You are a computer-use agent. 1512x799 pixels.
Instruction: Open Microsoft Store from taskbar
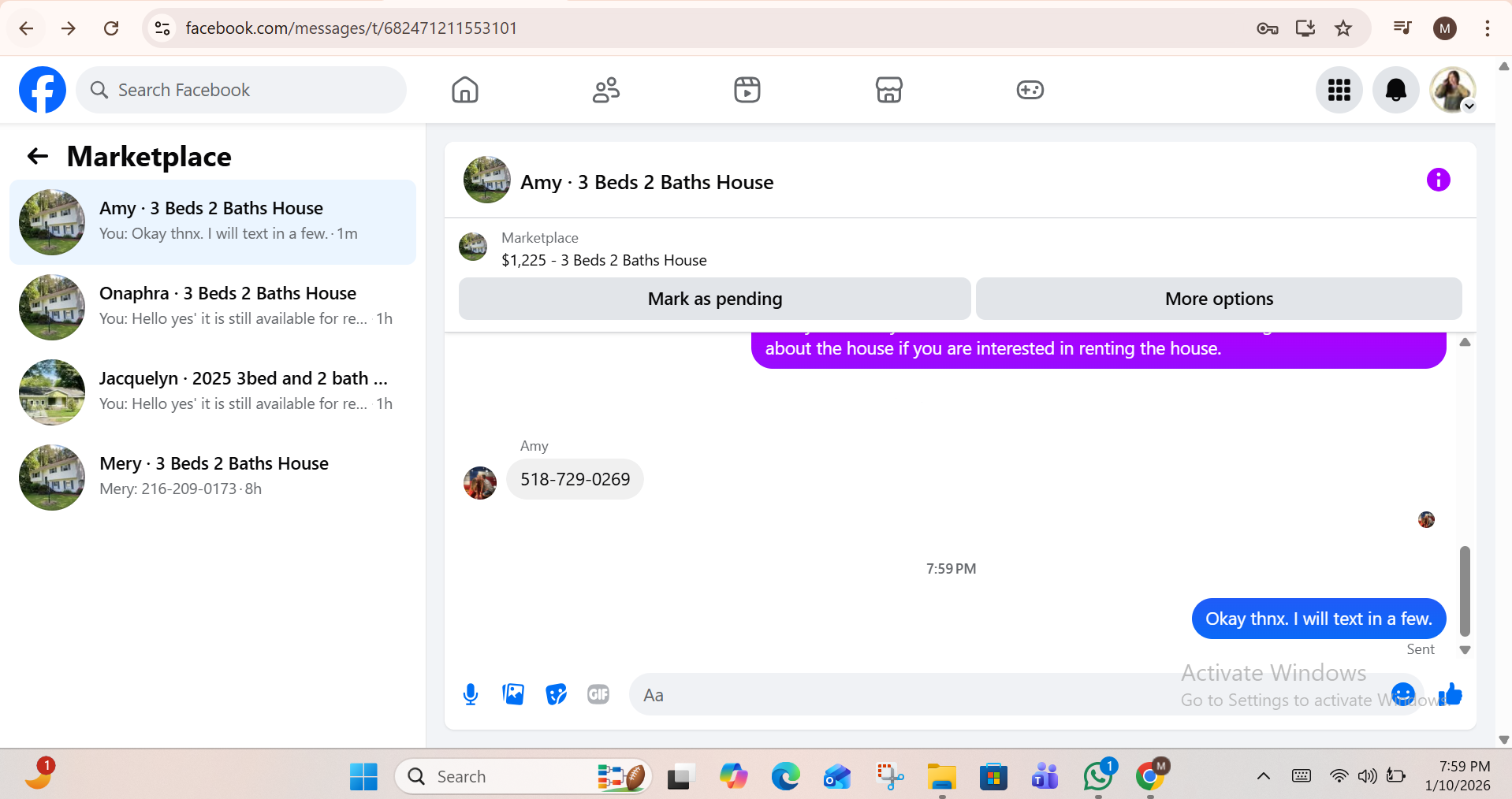point(993,776)
